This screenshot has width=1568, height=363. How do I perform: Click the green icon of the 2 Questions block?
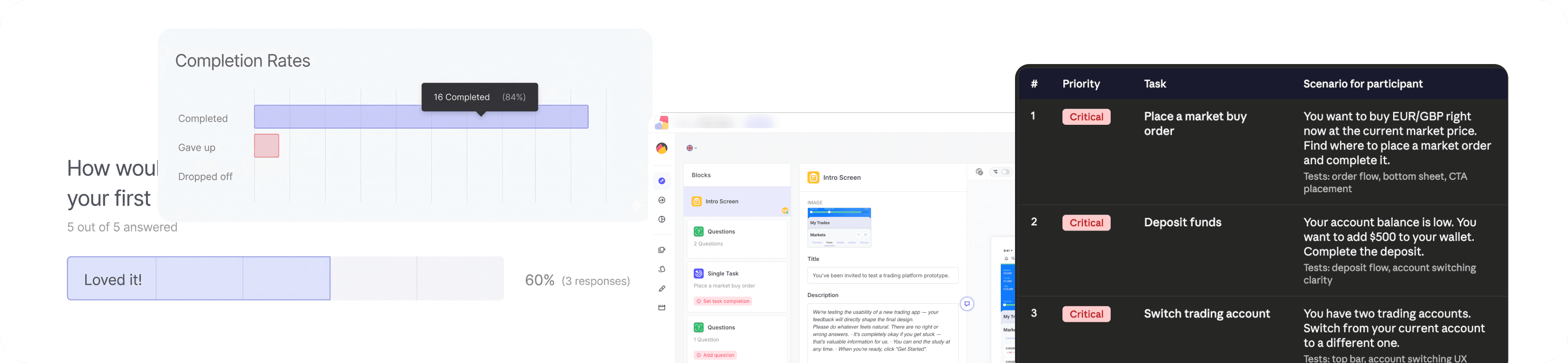coord(699,232)
